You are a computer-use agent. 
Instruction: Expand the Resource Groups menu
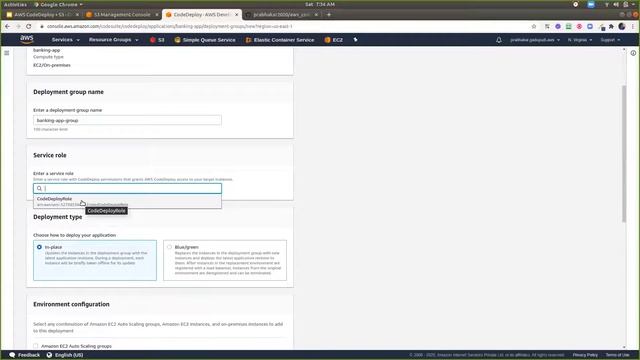coord(113,40)
